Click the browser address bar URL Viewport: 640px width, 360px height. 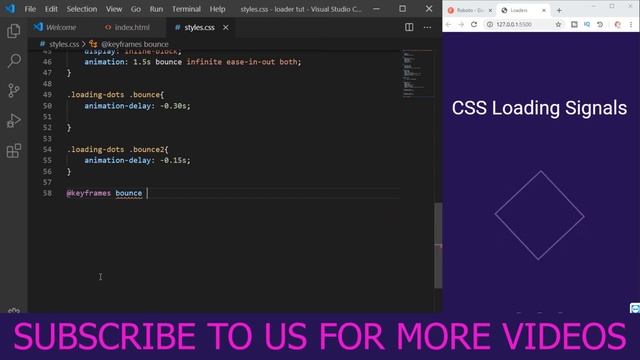(x=514, y=24)
